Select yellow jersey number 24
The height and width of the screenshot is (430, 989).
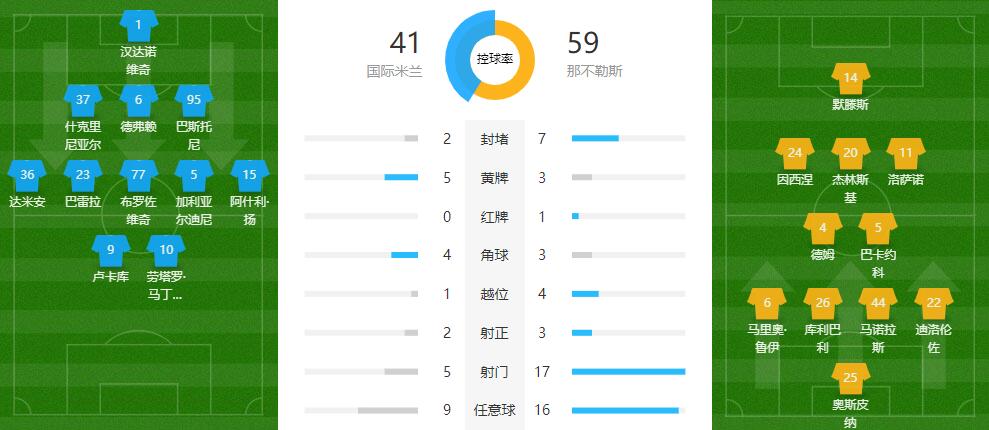pyautogui.click(x=795, y=154)
